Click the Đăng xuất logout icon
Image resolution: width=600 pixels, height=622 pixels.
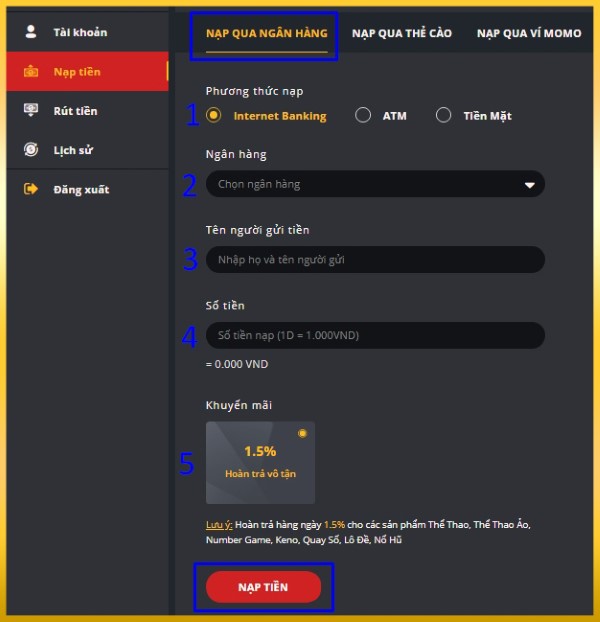tap(31, 189)
